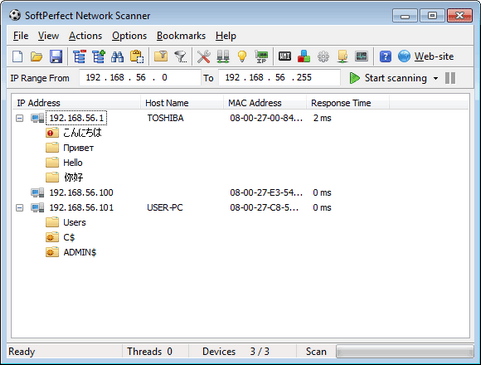Screen dimensions: 481x365
Task: Click MAC address 08-00-27-C8-5...
Action: click(264, 208)
